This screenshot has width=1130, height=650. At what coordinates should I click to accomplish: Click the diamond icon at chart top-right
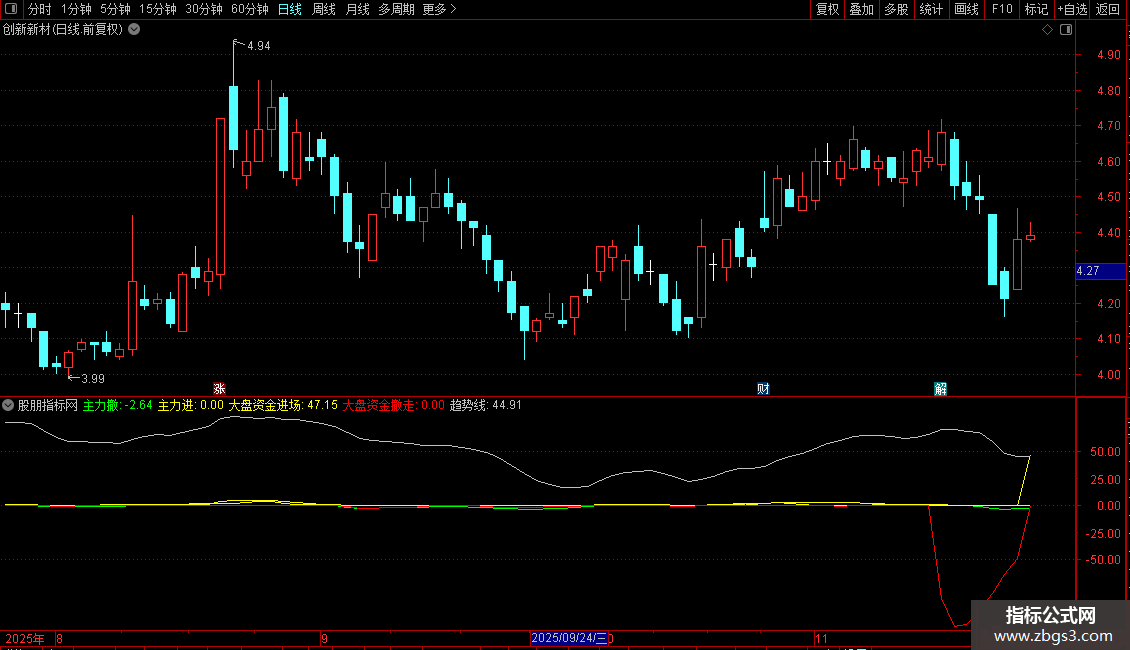pyautogui.click(x=1047, y=30)
